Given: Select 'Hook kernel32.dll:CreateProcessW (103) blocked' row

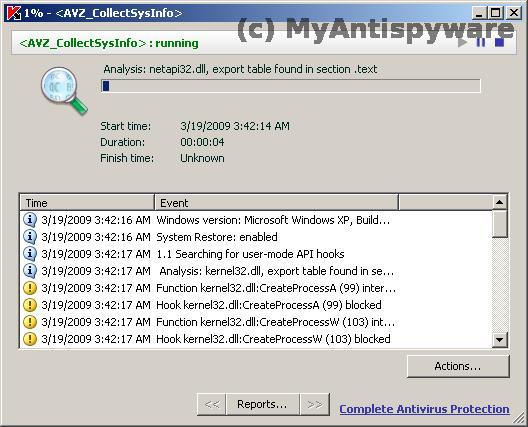Looking at the screenshot, I should click(256, 339).
